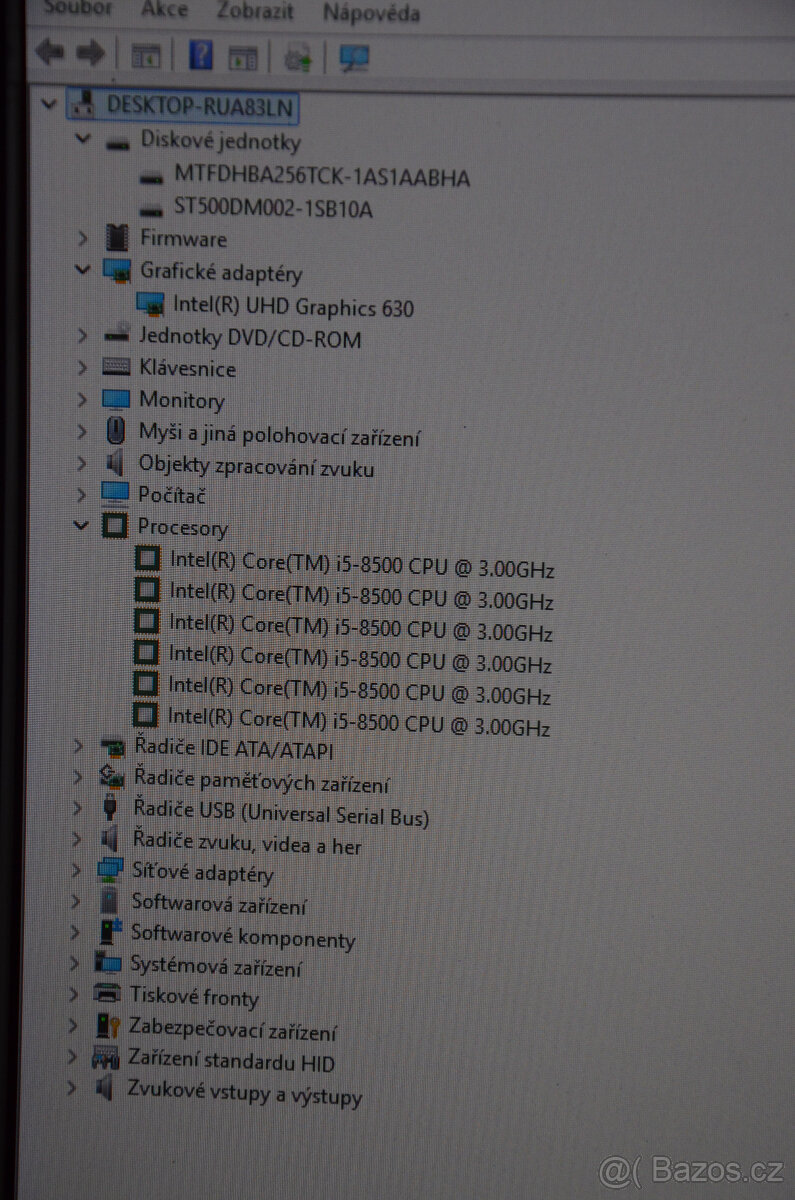
Task: Open the Zobrazit menu
Action: (x=255, y=11)
